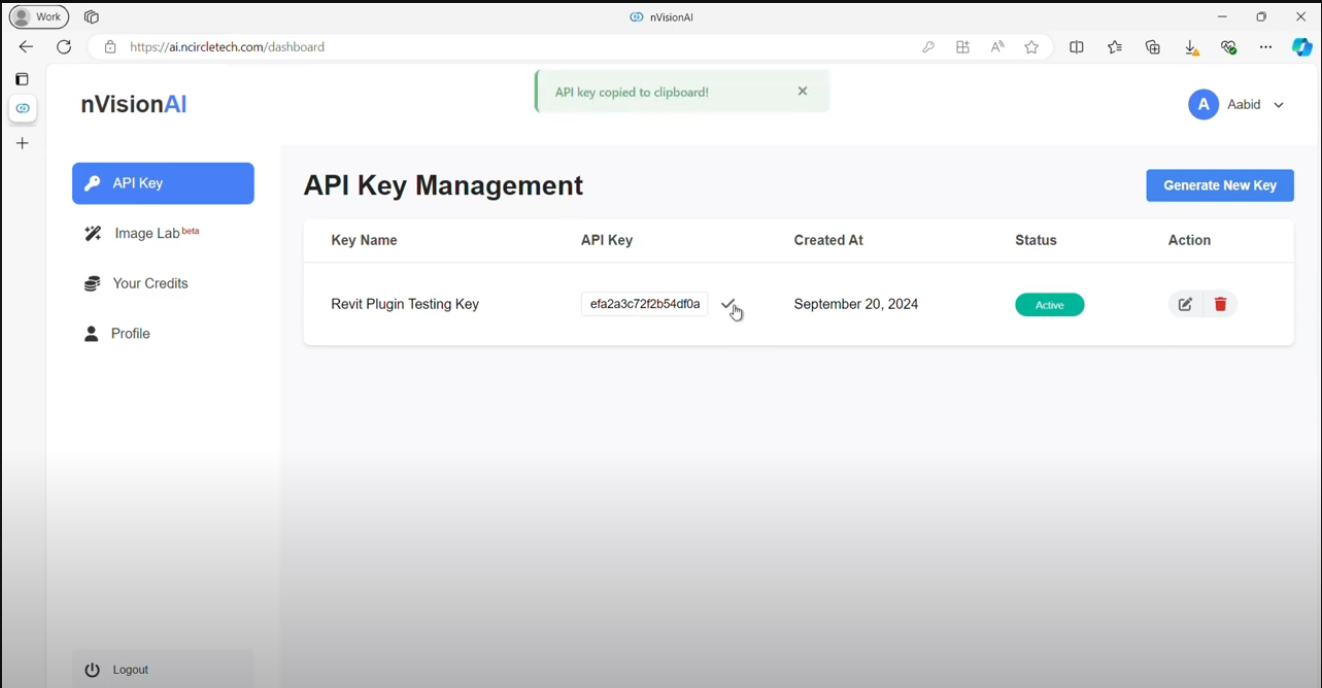Open Browser essentials heart icon
Screen dimensions: 1322x688
(x=1229, y=47)
